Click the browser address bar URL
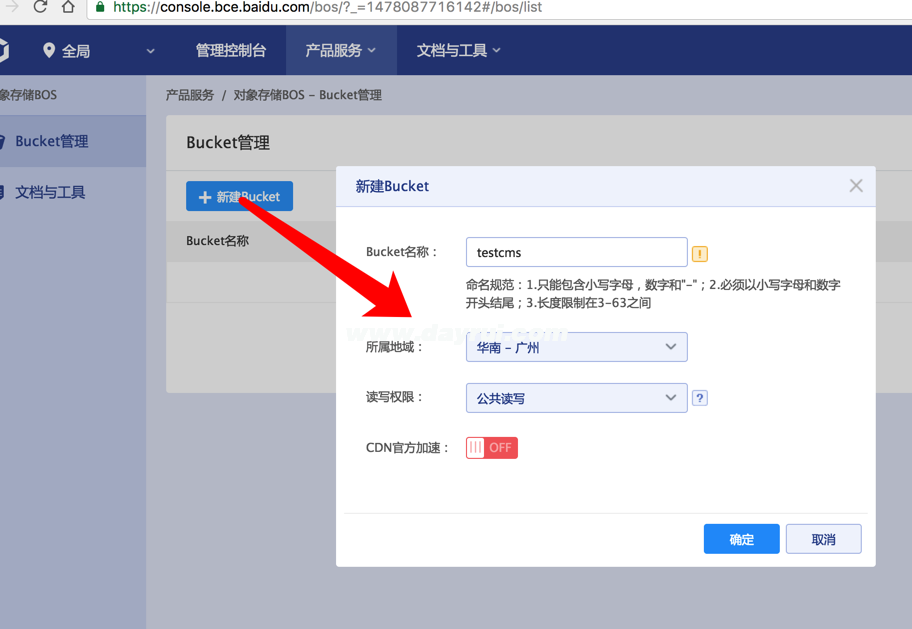912x629 pixels. [x=327, y=7]
